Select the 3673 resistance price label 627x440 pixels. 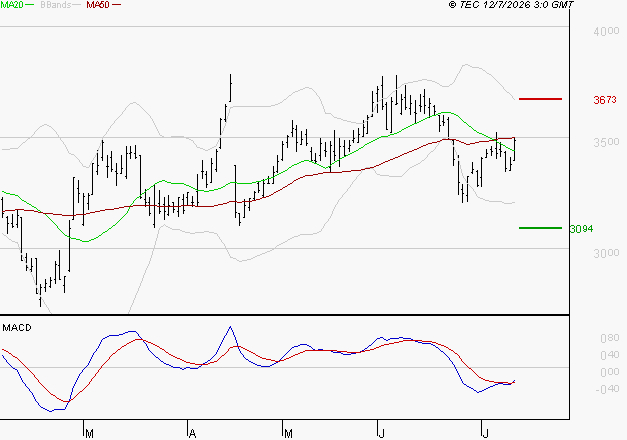coord(605,100)
